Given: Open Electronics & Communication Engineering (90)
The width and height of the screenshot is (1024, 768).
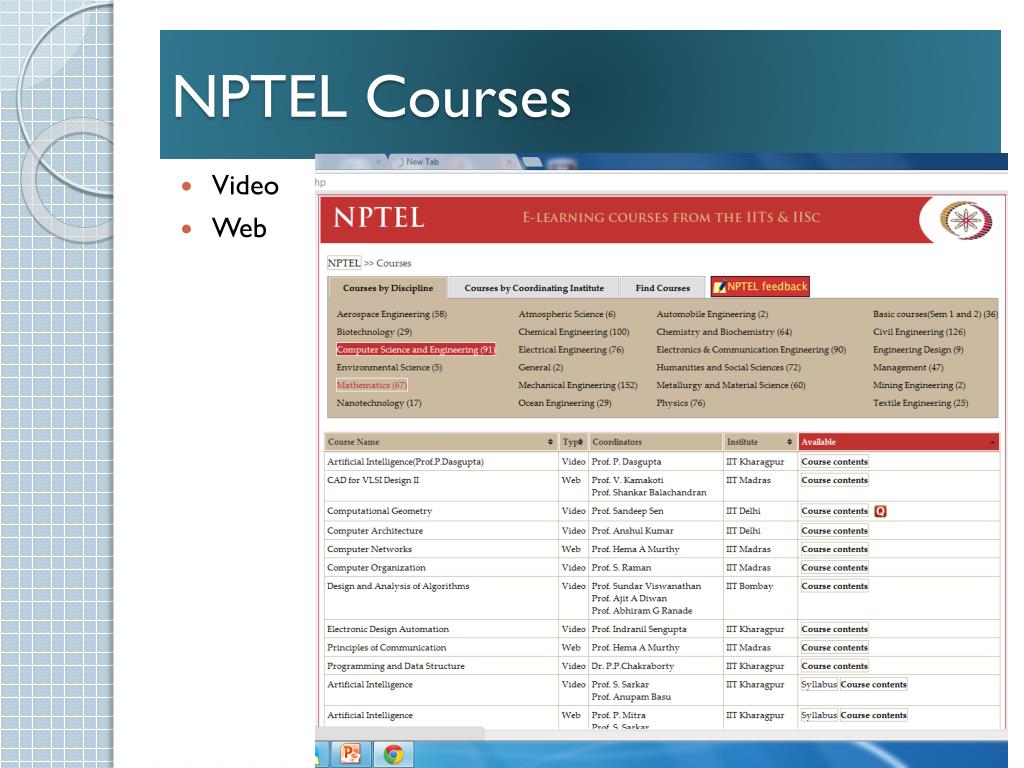Looking at the screenshot, I should click(751, 349).
